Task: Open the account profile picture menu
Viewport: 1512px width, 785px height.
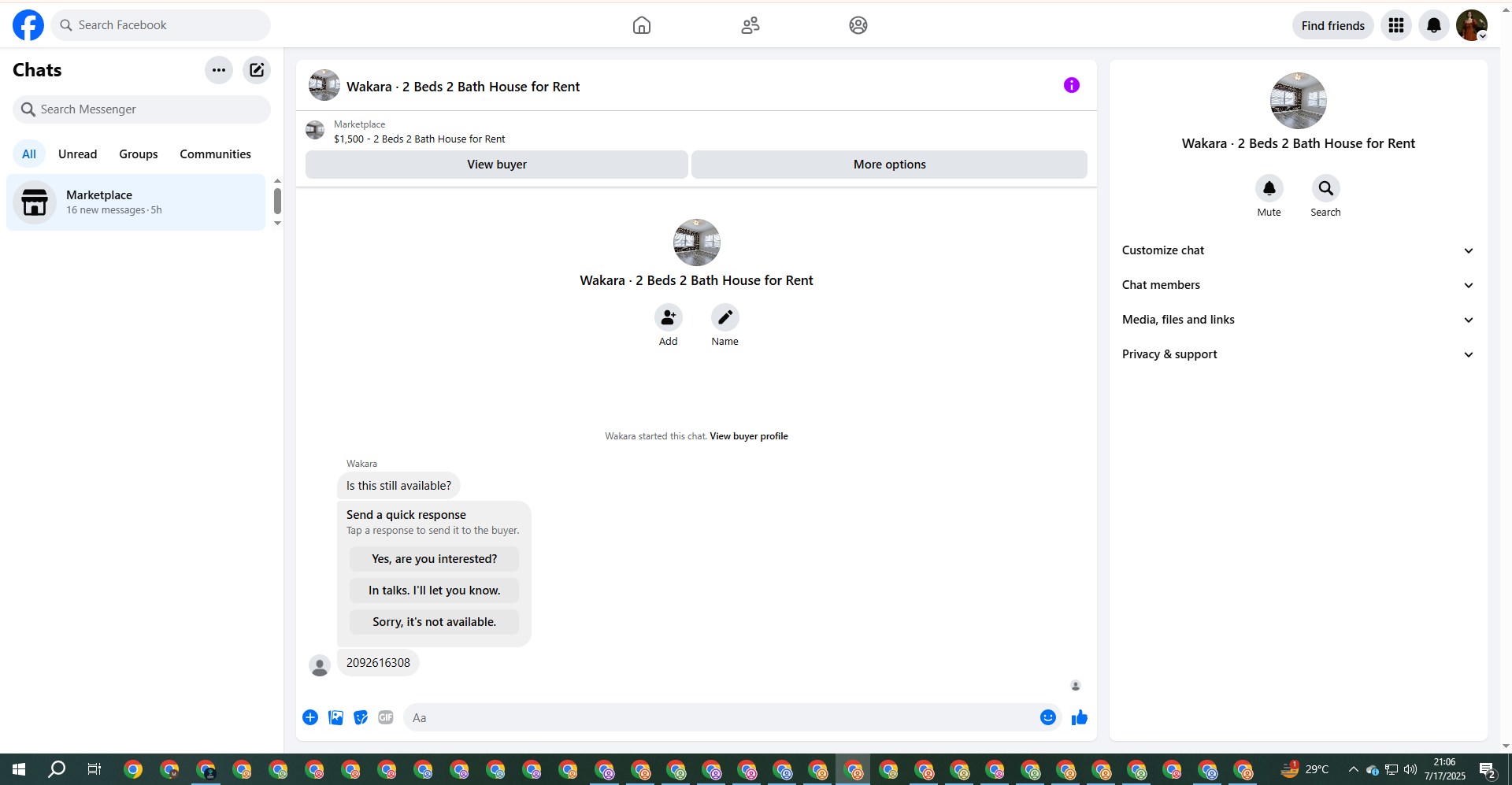Action: coord(1472,25)
